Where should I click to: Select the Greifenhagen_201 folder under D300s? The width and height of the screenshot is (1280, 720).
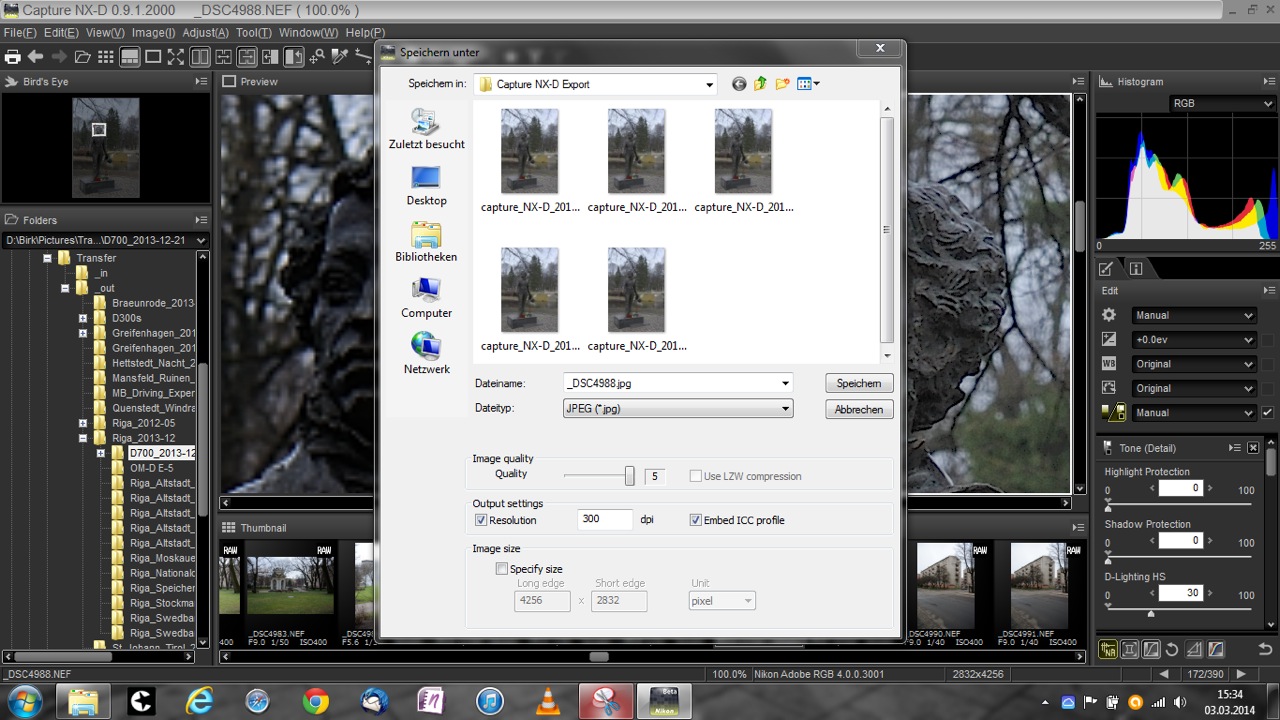(153, 333)
